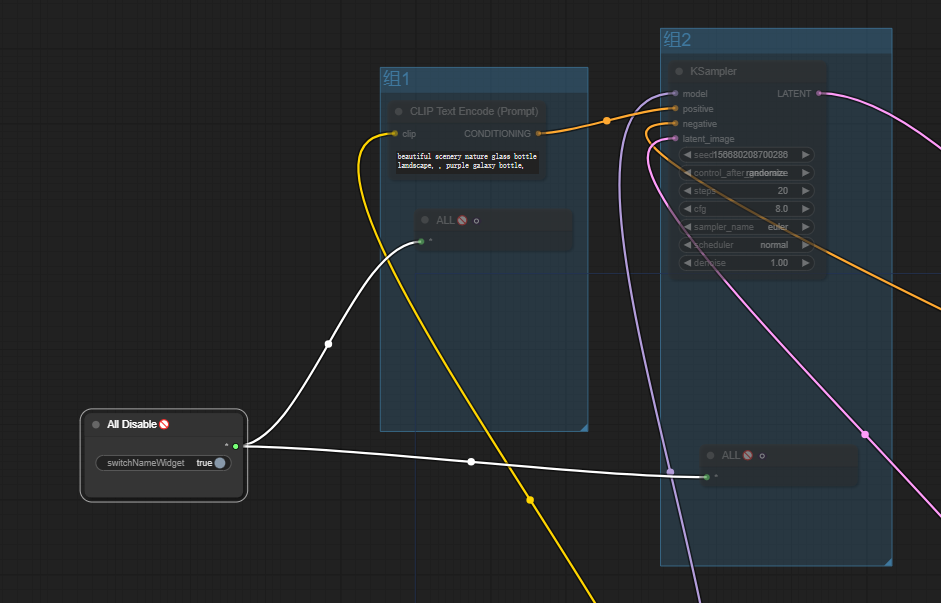
Task: Click the KSampler LATENT output port
Action: tap(819, 94)
